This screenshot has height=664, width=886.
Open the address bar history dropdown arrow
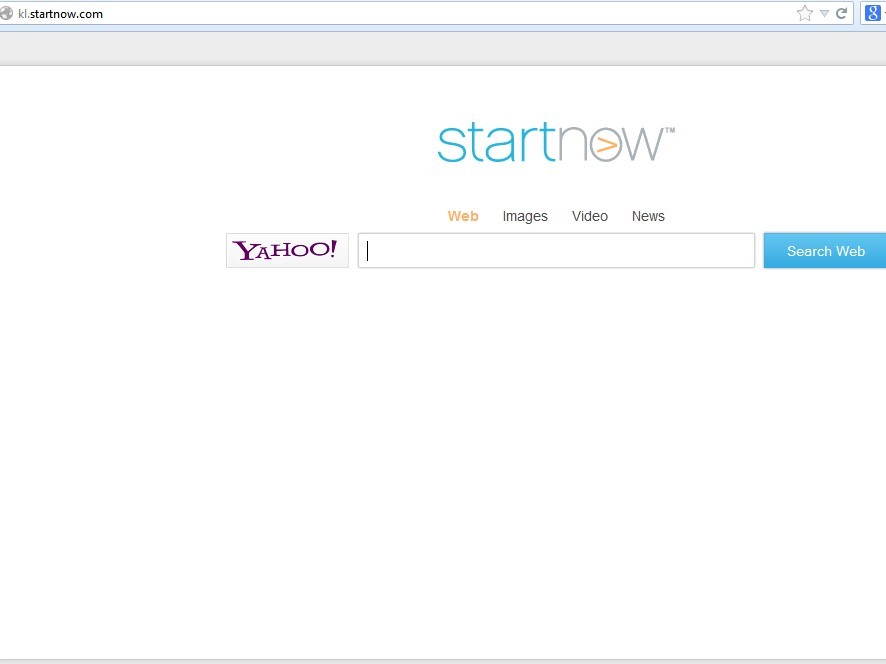pos(824,14)
